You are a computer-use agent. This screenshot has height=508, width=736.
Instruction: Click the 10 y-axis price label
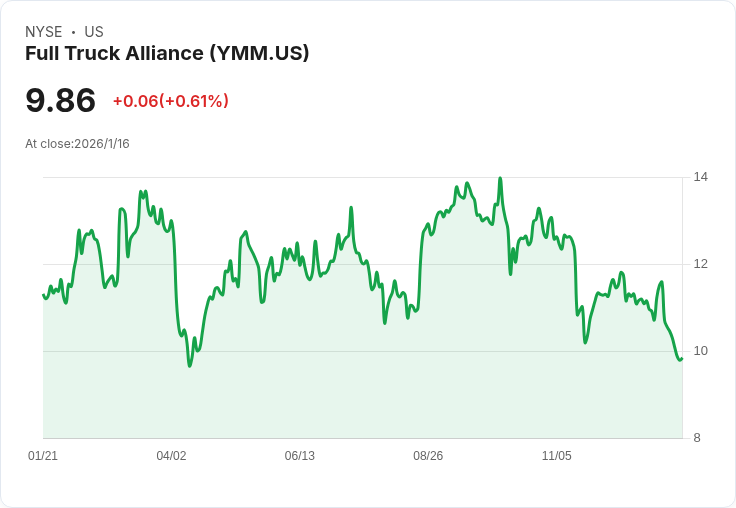pyautogui.click(x=701, y=351)
